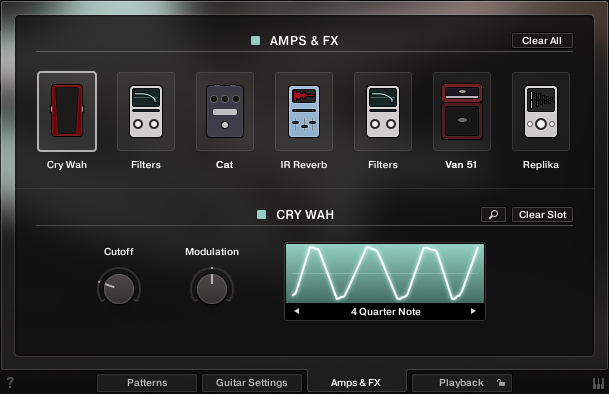Toggle the Playback tab lock icon
This screenshot has height=394, width=609.
point(501,383)
